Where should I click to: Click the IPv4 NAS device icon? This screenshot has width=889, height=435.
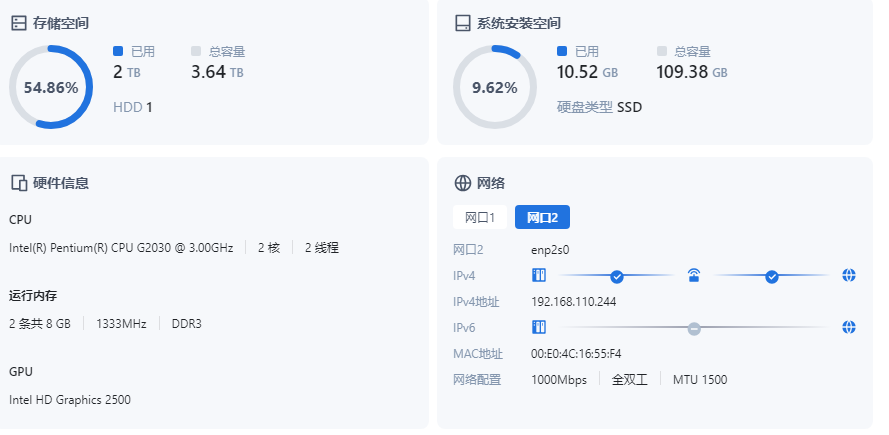539,275
